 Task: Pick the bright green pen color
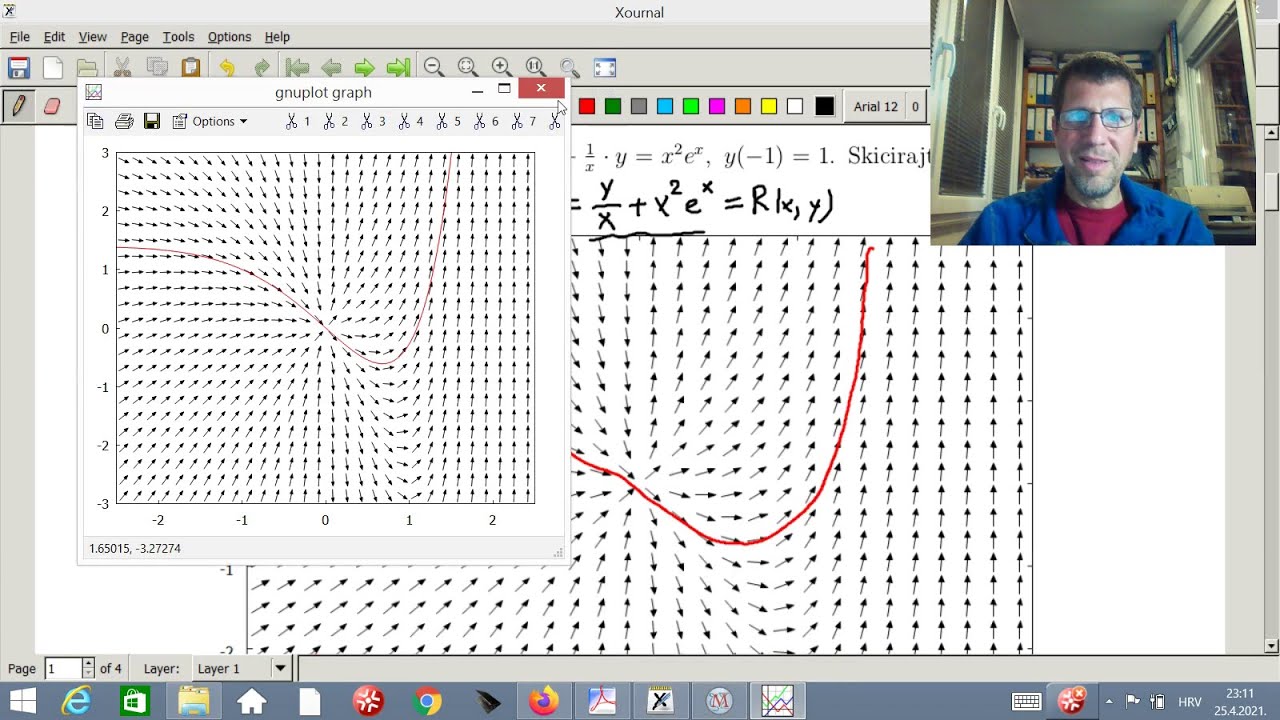coord(691,106)
